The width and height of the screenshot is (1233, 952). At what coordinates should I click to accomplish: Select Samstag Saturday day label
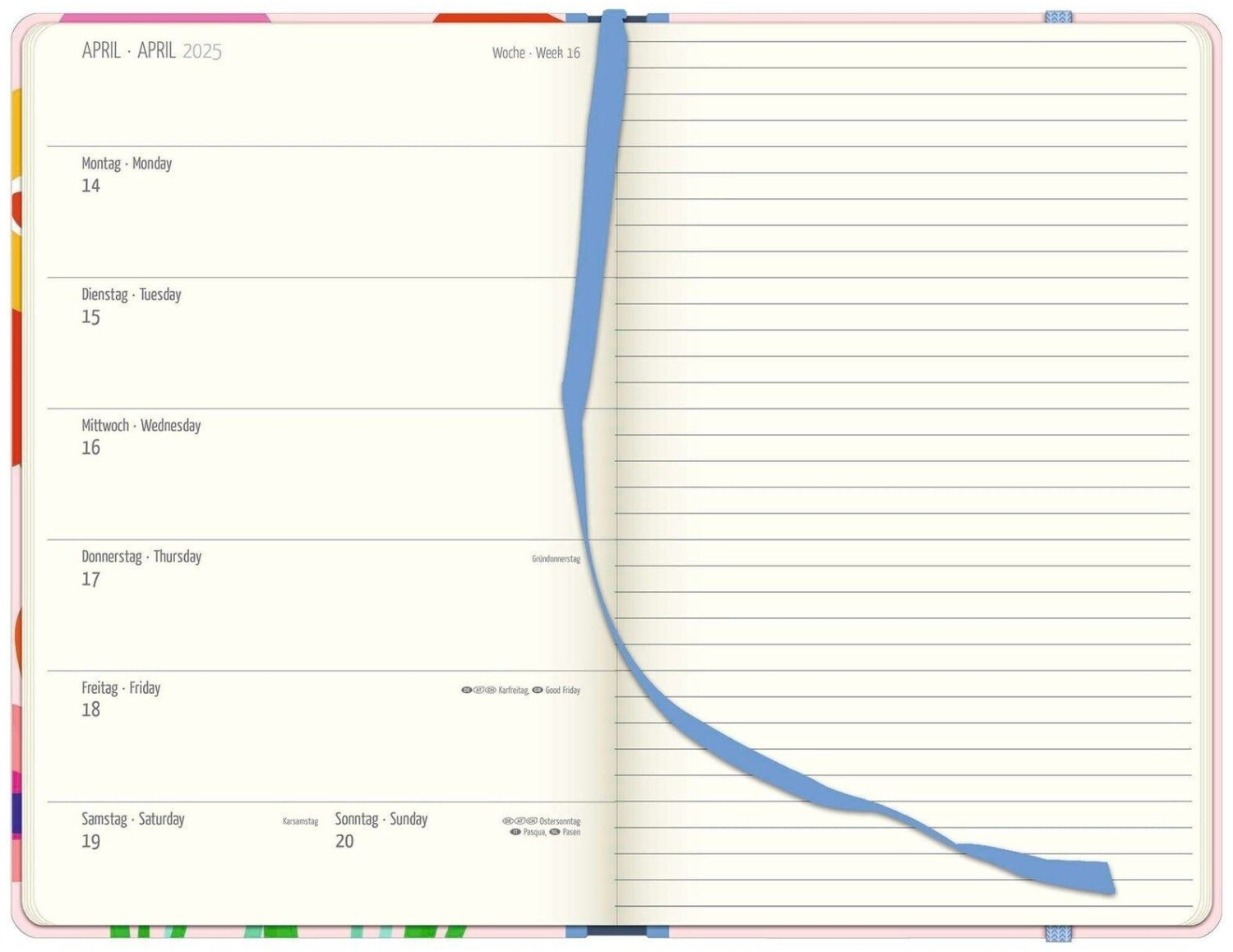click(x=132, y=819)
